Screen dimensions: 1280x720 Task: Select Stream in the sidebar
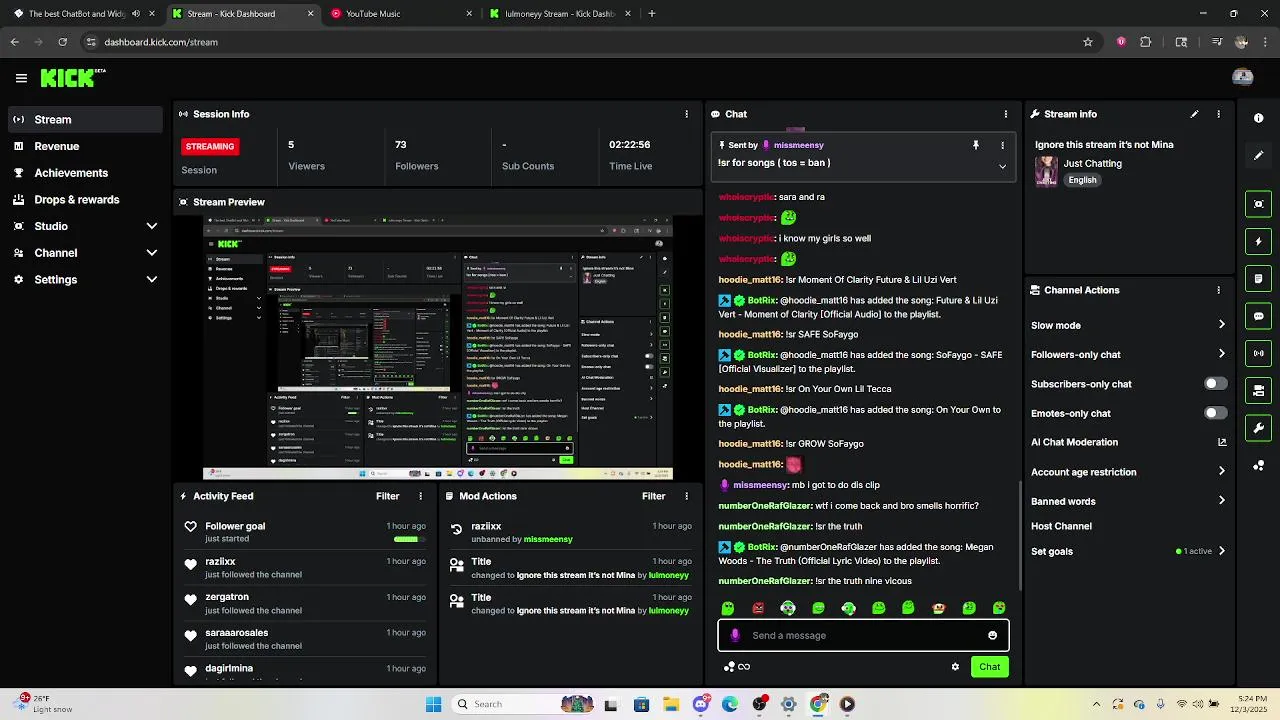click(x=85, y=119)
